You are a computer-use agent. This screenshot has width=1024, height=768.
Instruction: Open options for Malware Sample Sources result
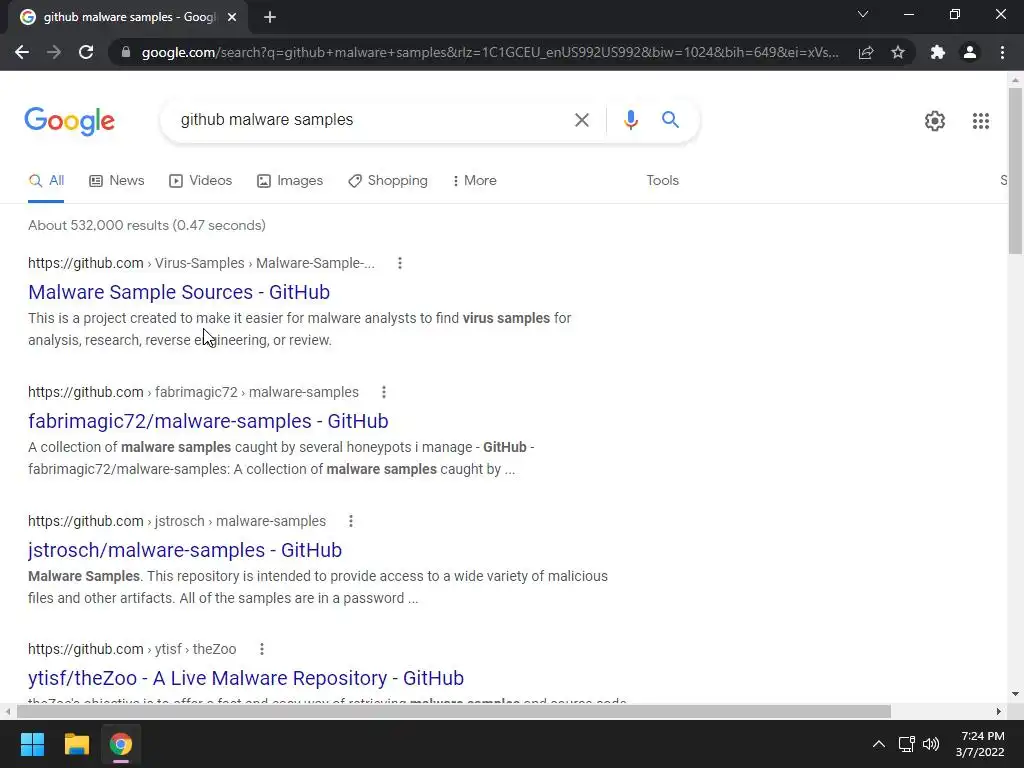(x=400, y=263)
